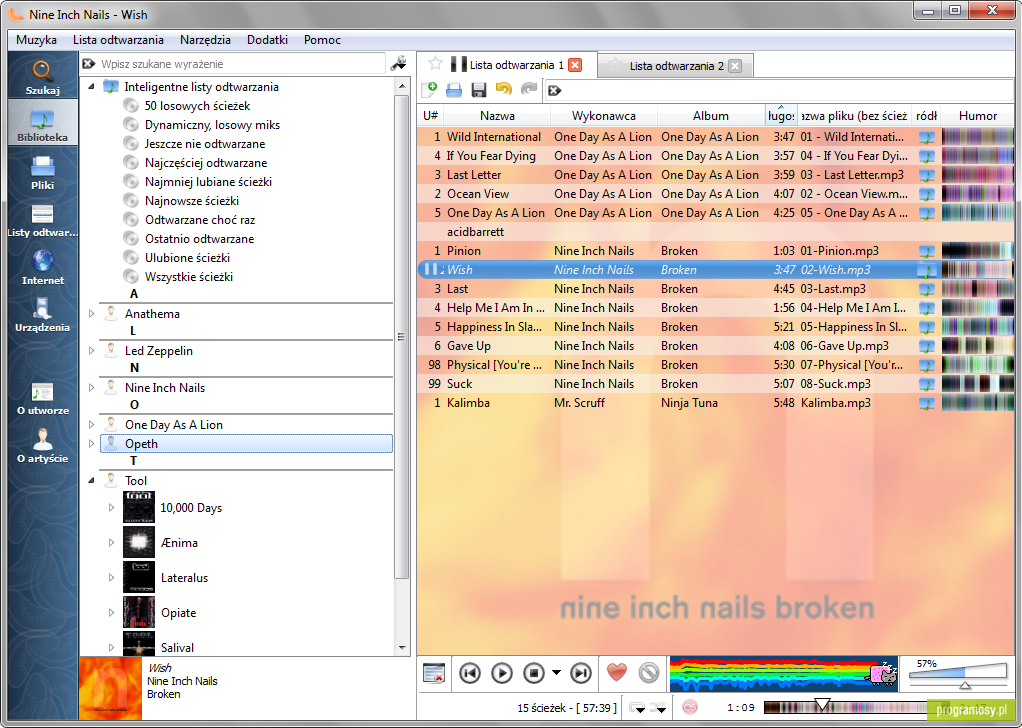The height and width of the screenshot is (728, 1022).
Task: Open the Pliki files sidebar tab
Action: 43,171
